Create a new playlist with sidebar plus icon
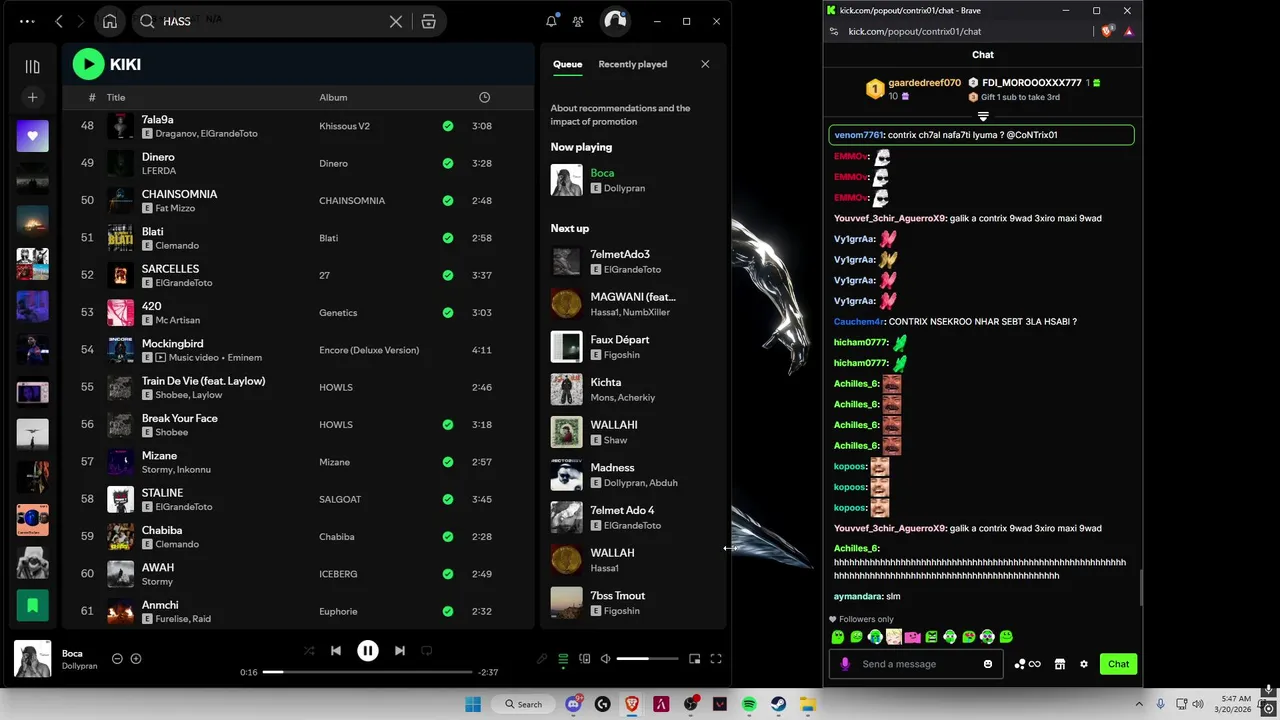Viewport: 1280px width, 720px height. coord(32,97)
